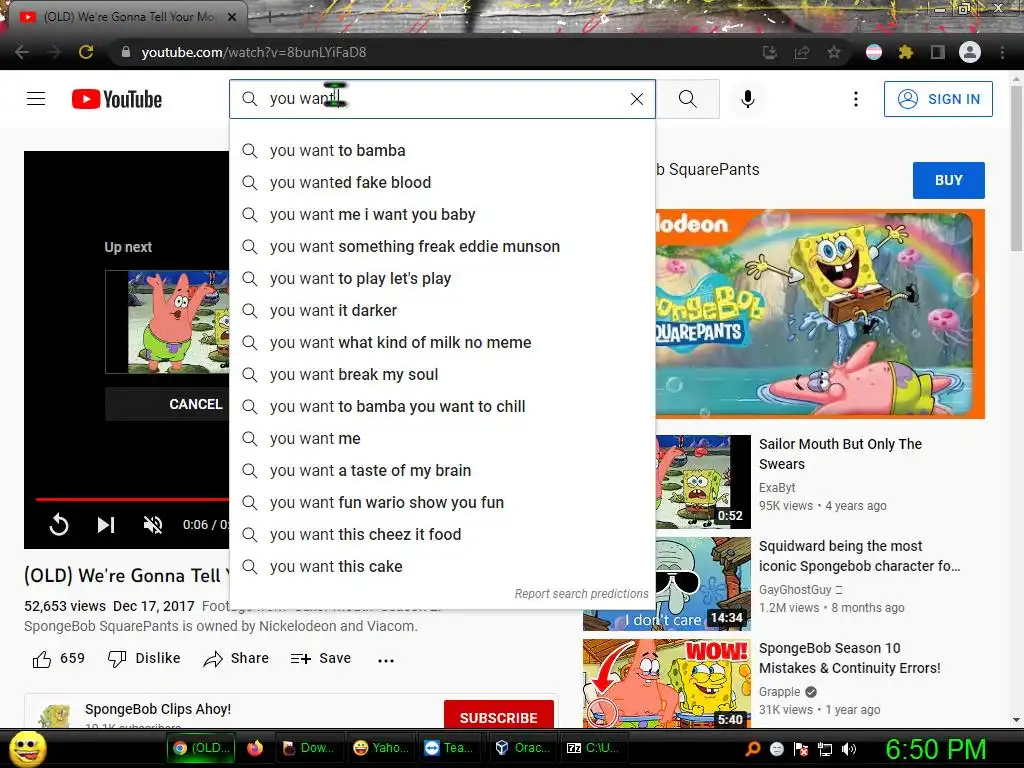Replay the video with the replay icon

[59, 524]
